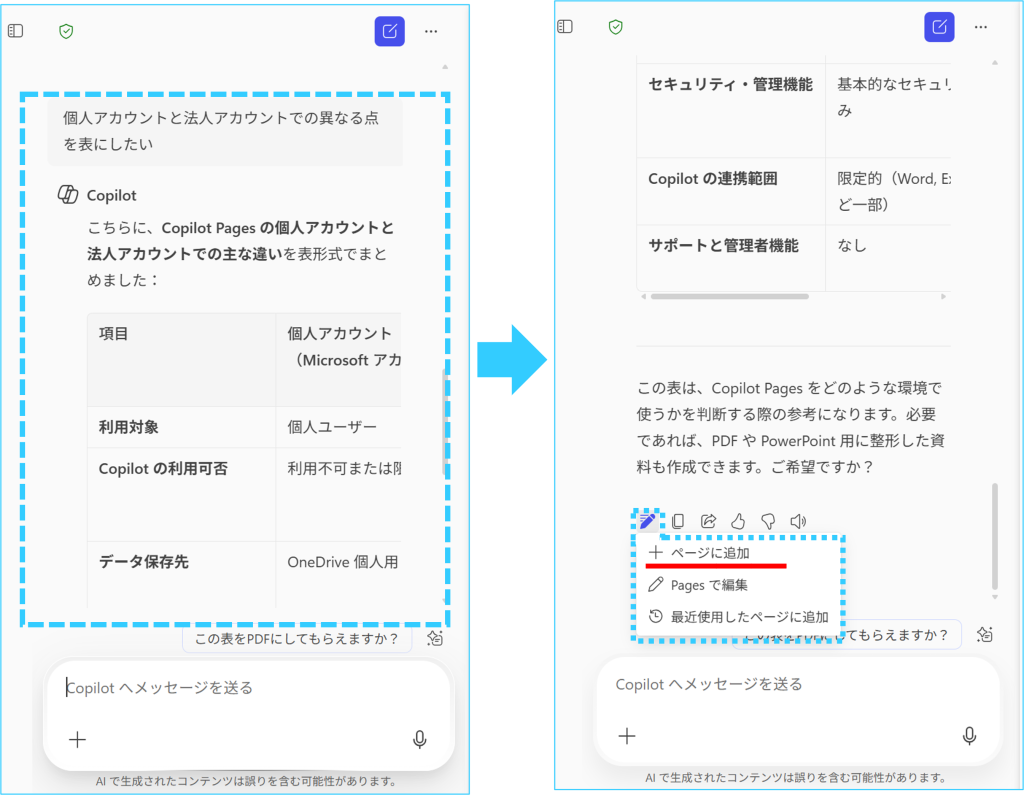This screenshot has height=795, width=1024.
Task: Click the Copilot logo in the left panel
Action: point(68,195)
